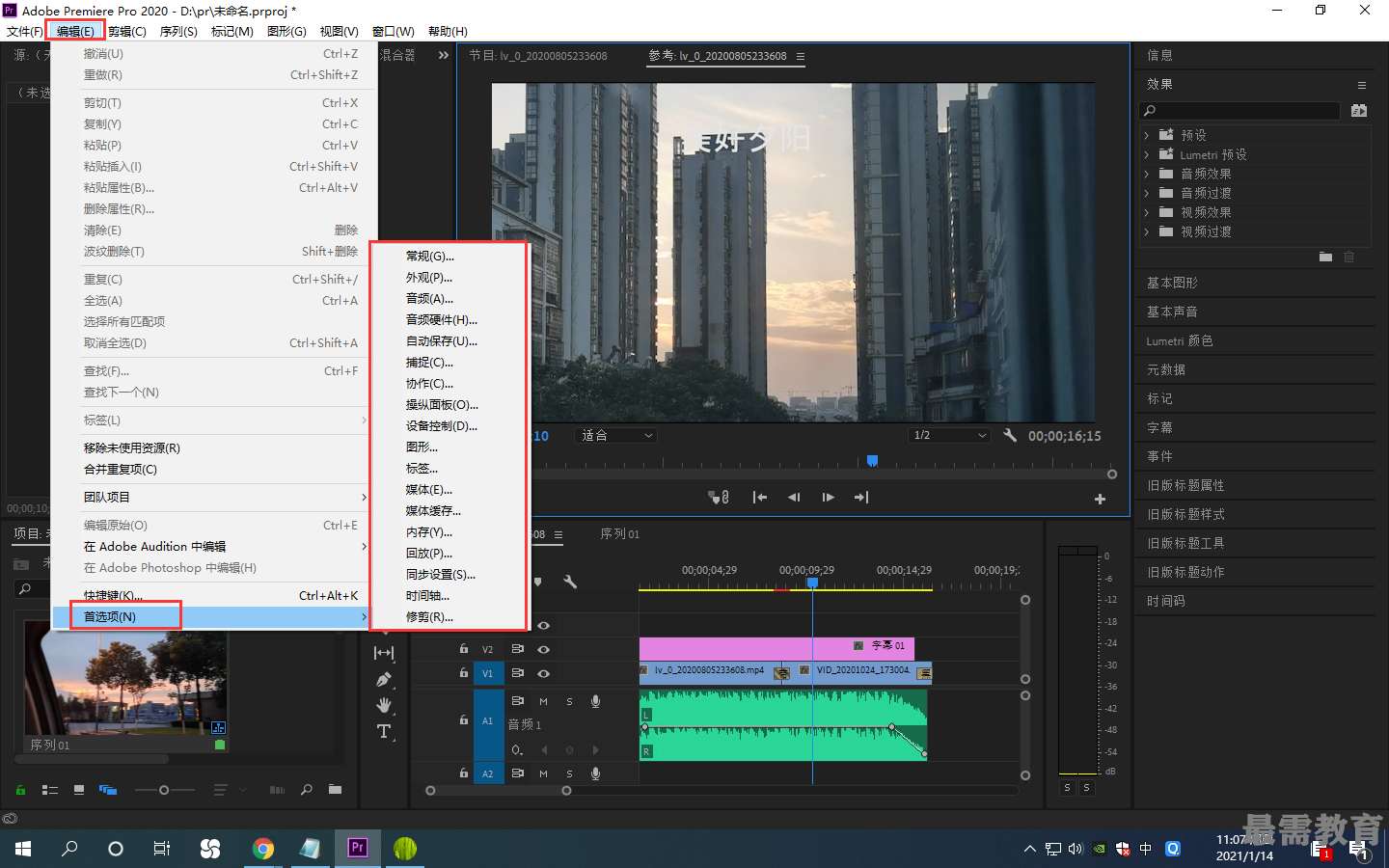Toggle V1 track output eye

(544, 673)
